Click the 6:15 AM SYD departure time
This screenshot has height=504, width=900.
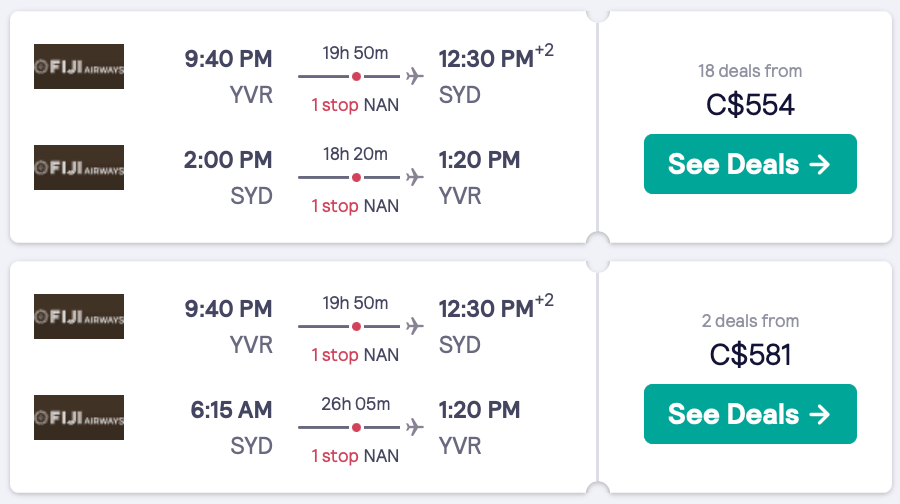click(231, 410)
